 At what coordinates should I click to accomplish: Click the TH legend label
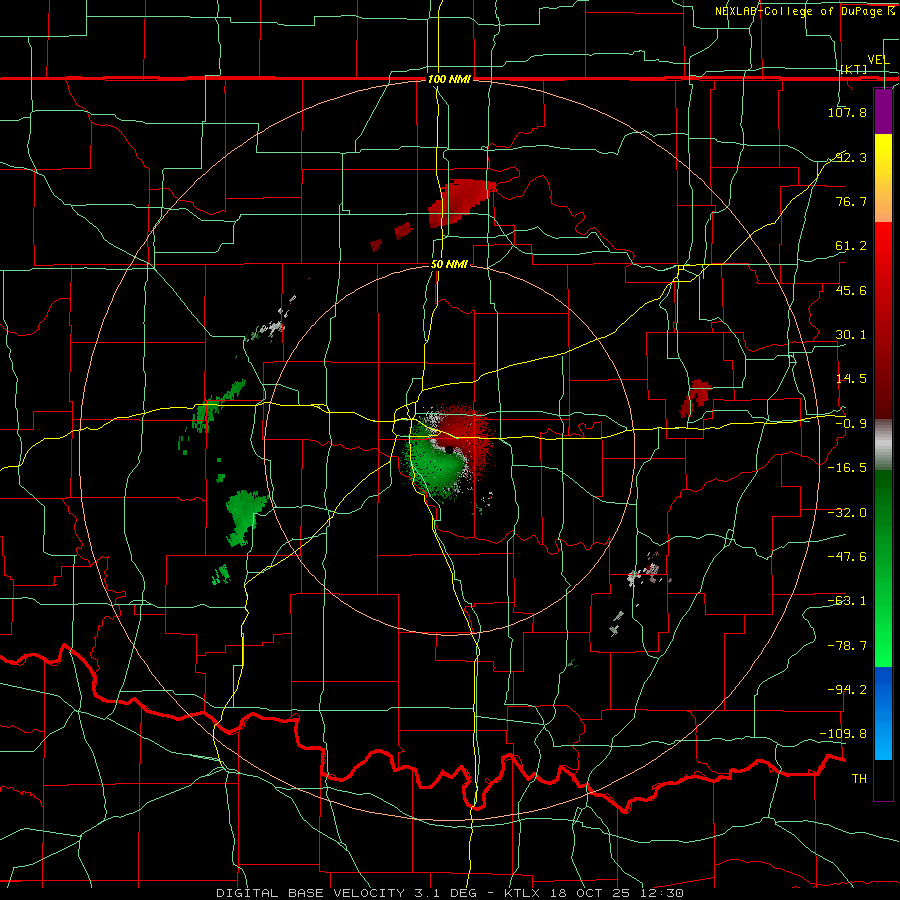click(859, 779)
